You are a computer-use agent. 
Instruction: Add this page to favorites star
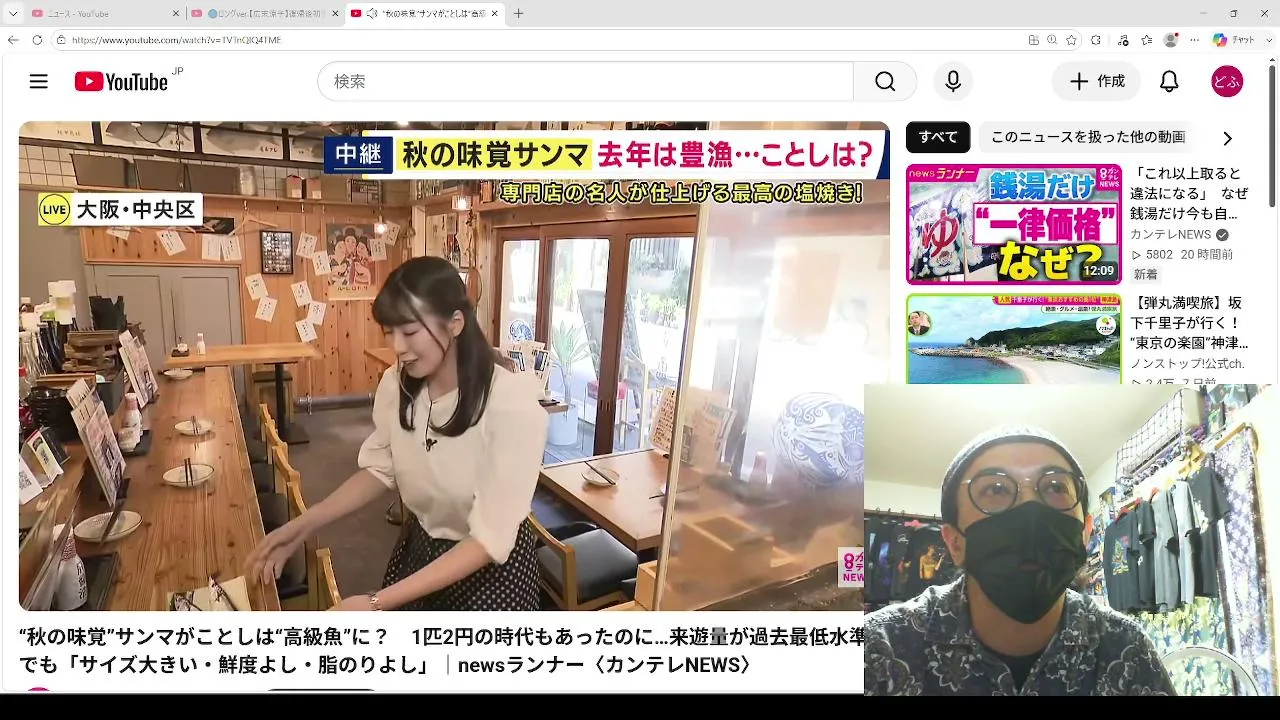[1072, 40]
